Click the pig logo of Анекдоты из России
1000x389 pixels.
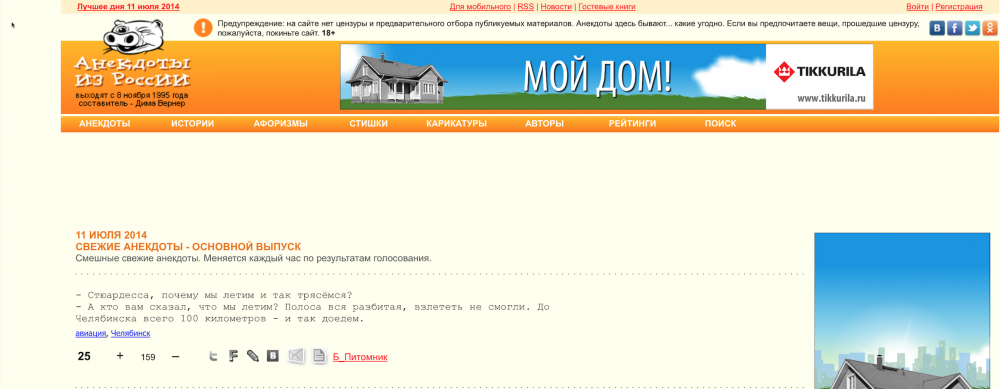coord(133,37)
